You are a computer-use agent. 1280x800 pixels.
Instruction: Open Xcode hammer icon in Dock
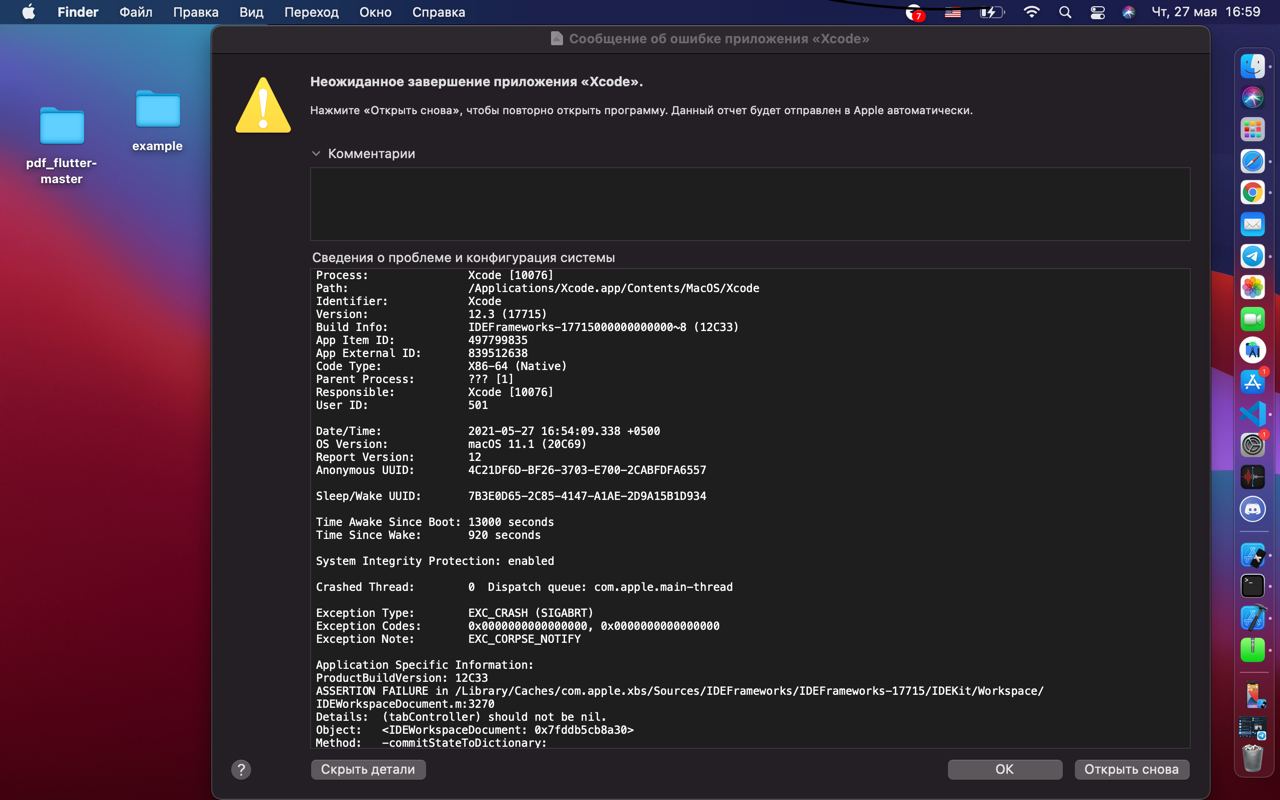[1253, 617]
